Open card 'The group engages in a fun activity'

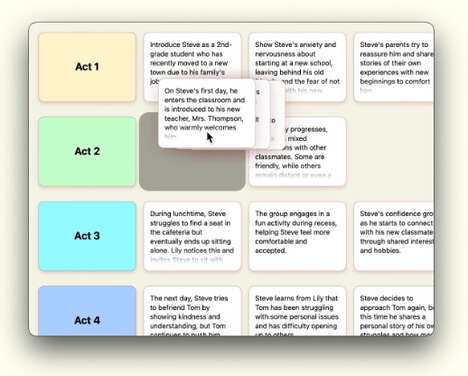tap(298, 236)
